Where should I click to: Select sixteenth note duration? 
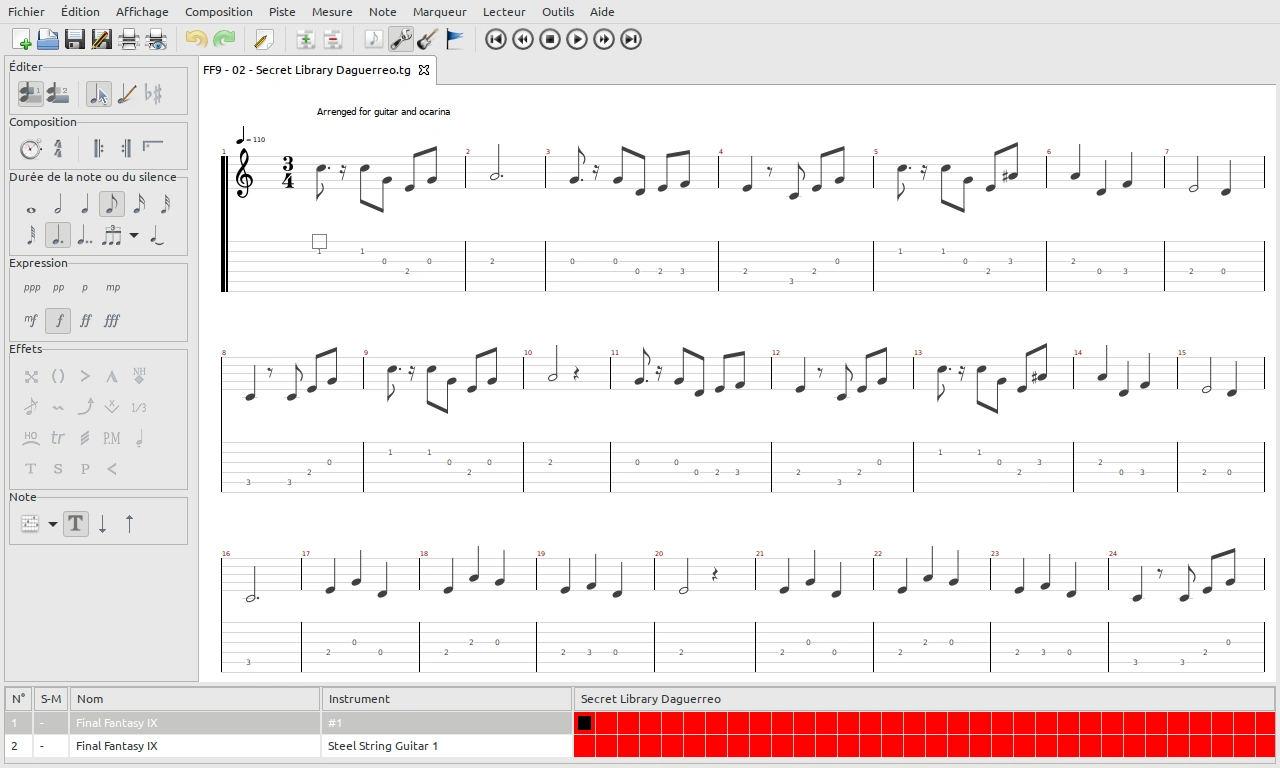[x=139, y=205]
